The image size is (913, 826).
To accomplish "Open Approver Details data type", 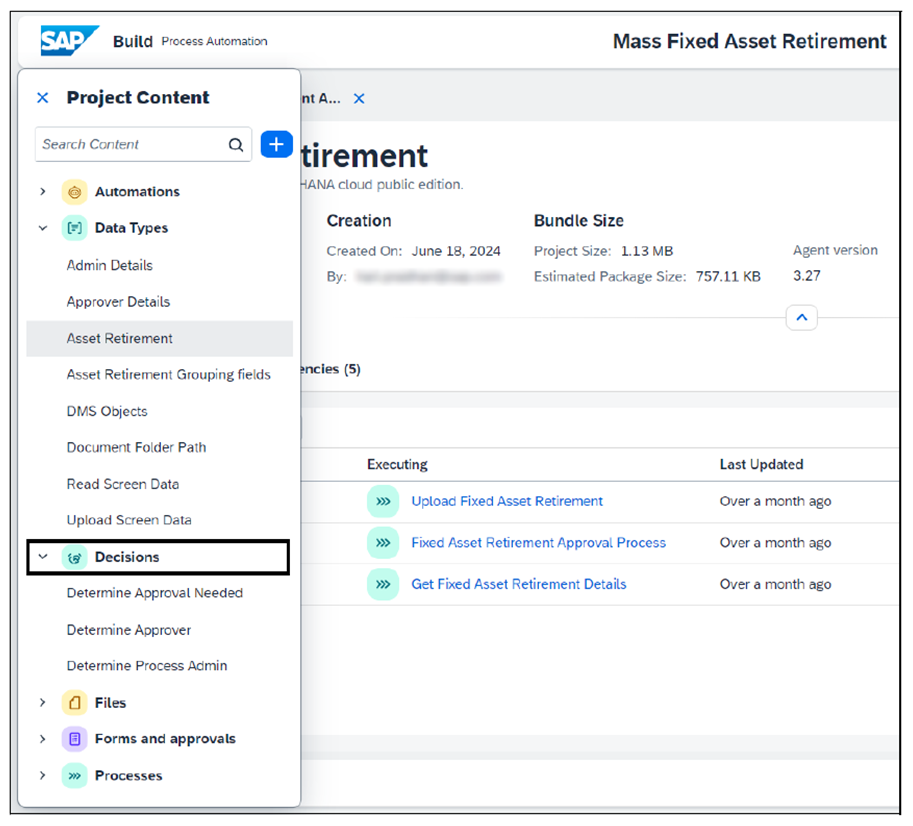I will [118, 302].
